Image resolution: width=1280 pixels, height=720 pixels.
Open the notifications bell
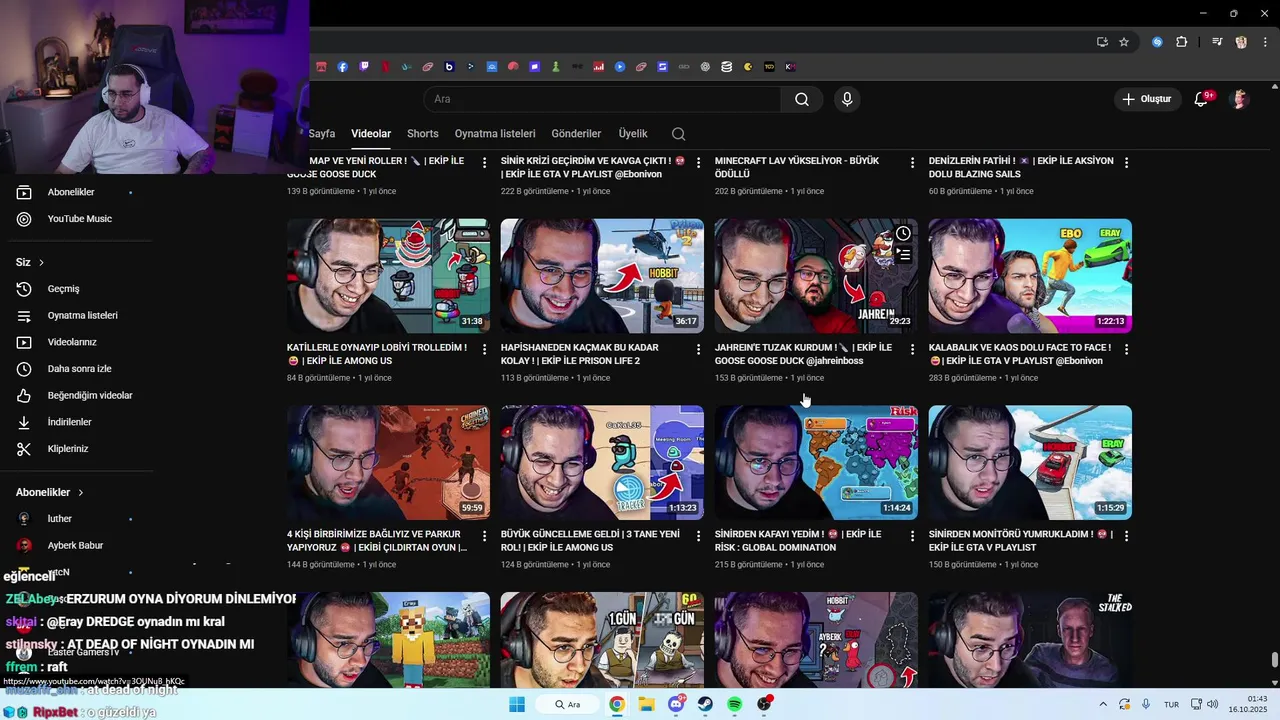point(1201,99)
